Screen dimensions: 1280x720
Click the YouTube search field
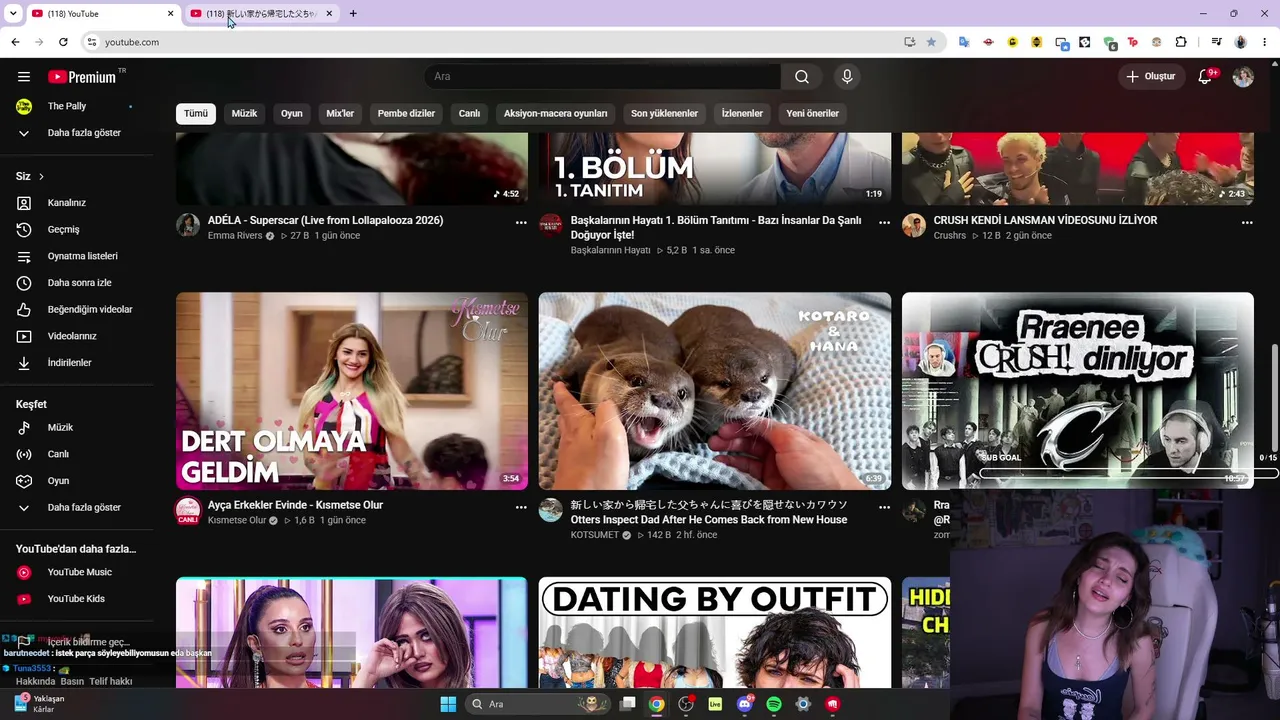[x=603, y=77]
